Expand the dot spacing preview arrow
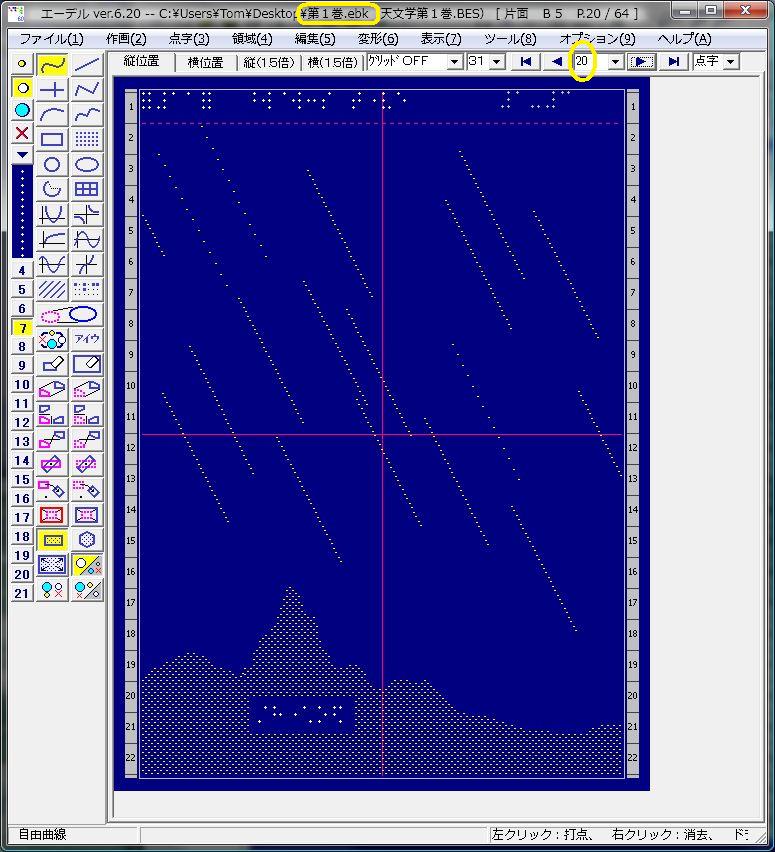Viewport: 775px width, 852px height. click(22, 155)
